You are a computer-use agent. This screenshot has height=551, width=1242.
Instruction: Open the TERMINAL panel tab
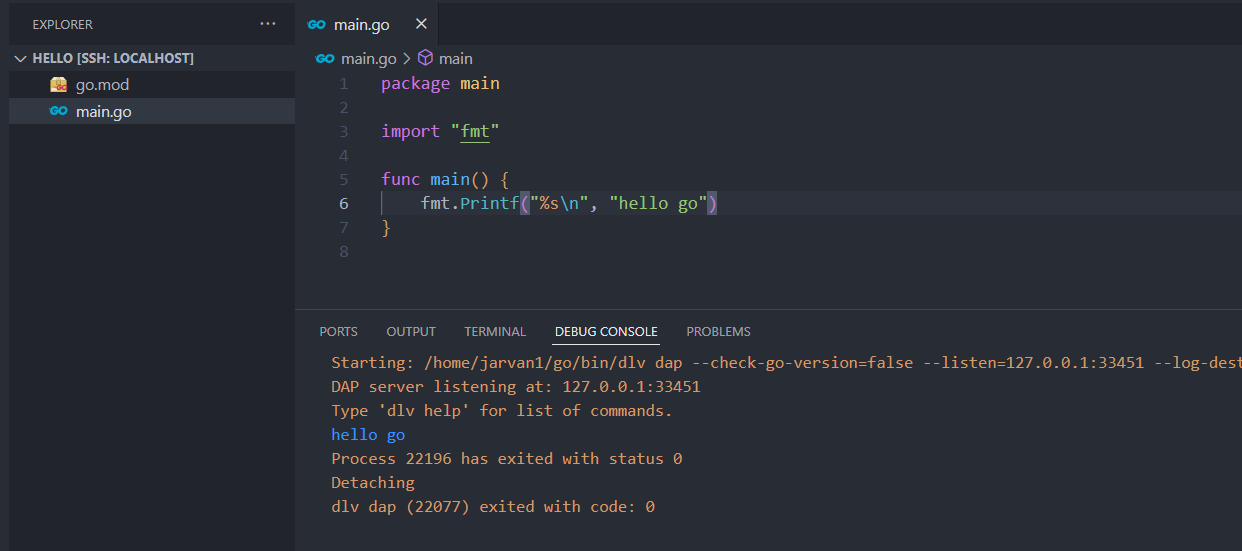495,331
